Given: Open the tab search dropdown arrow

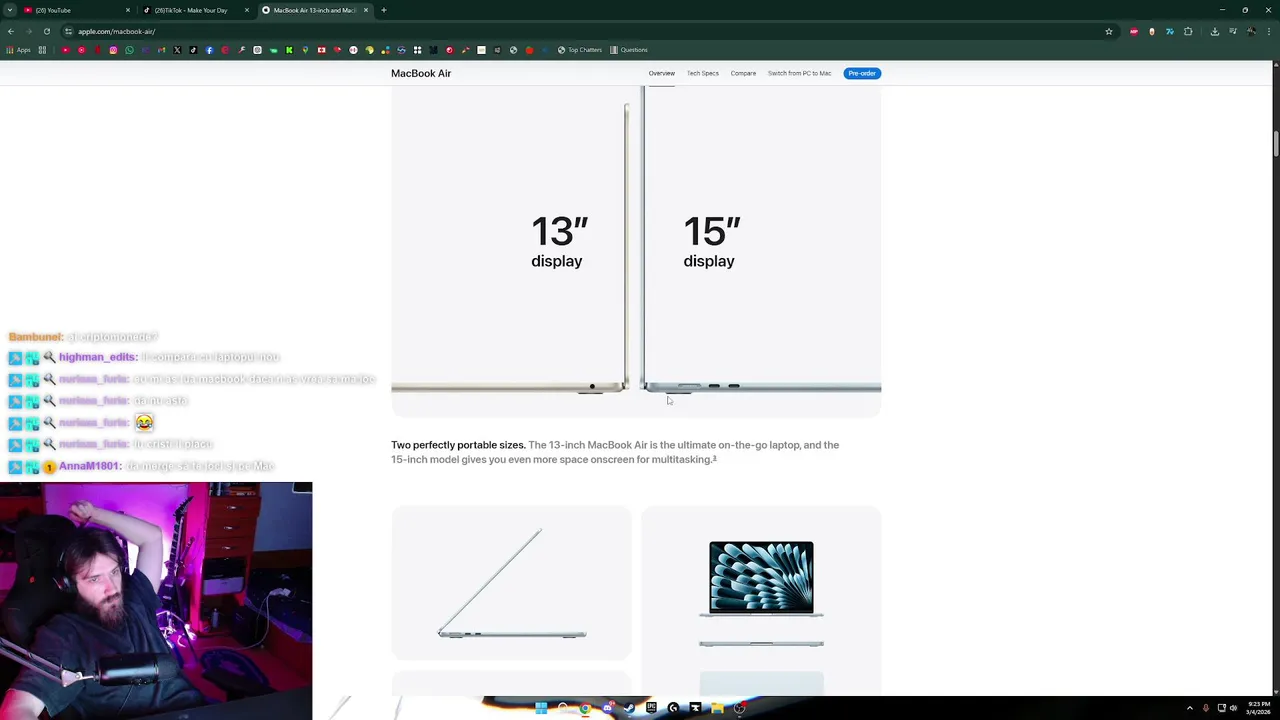Looking at the screenshot, I should pos(9,10).
